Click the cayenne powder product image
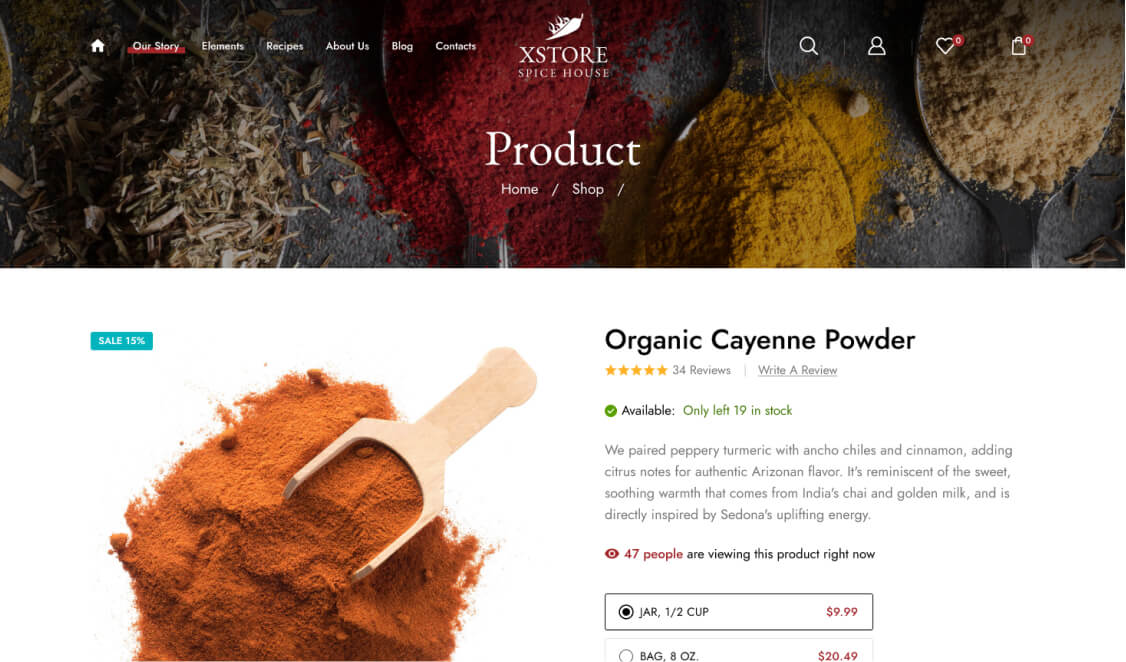Screen dimensions: 1126x662 (316, 503)
